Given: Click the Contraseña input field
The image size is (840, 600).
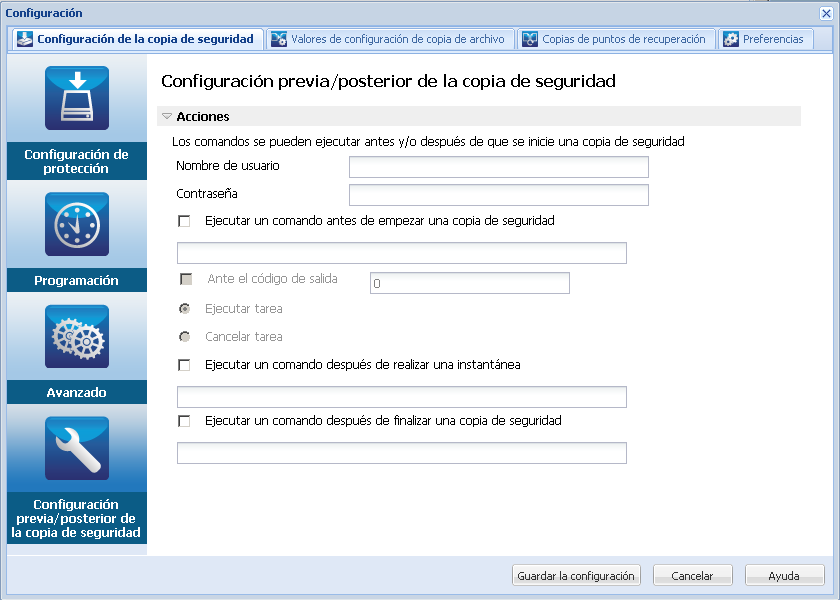Looking at the screenshot, I should (x=498, y=195).
